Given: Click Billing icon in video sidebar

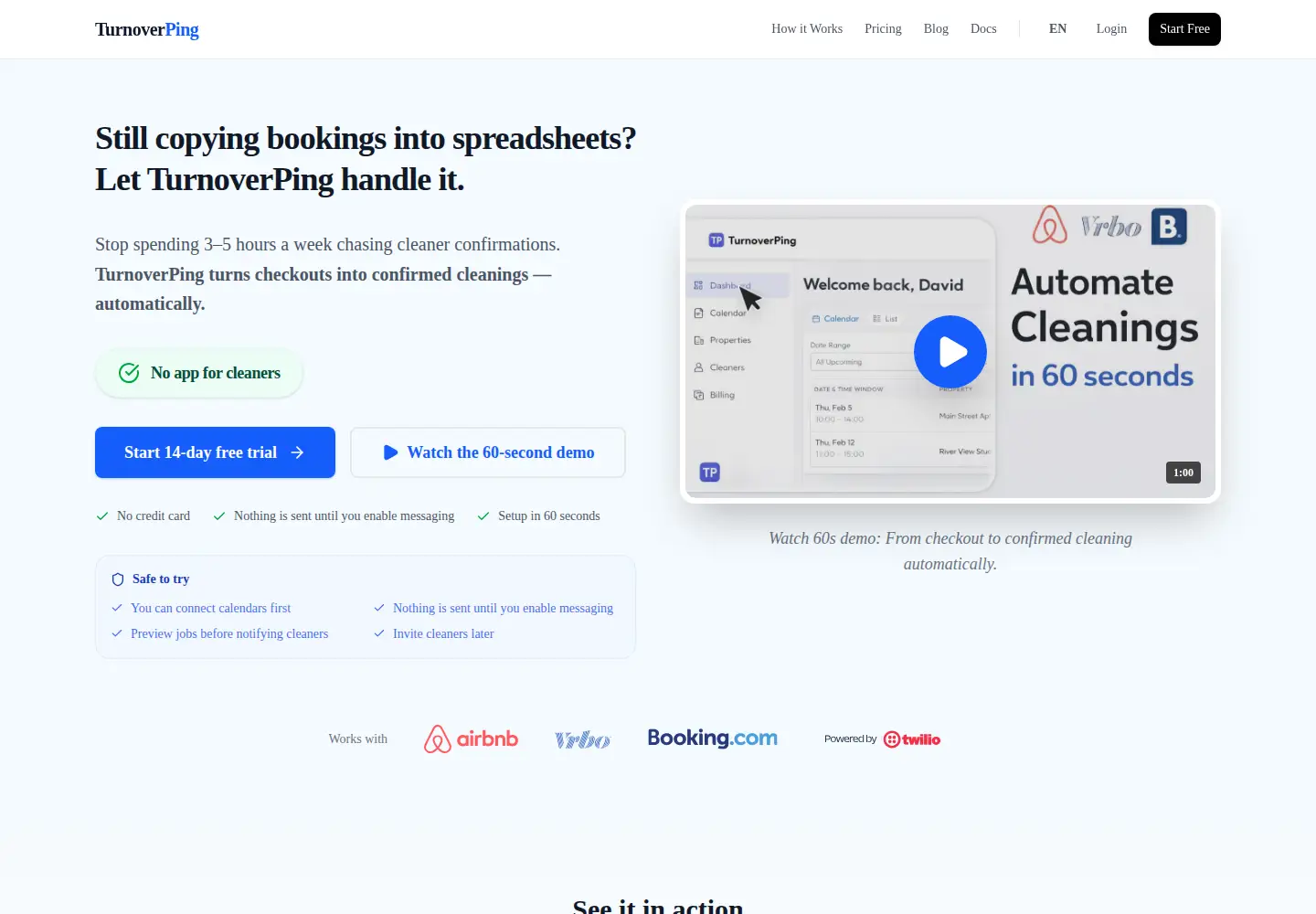Looking at the screenshot, I should coord(698,395).
